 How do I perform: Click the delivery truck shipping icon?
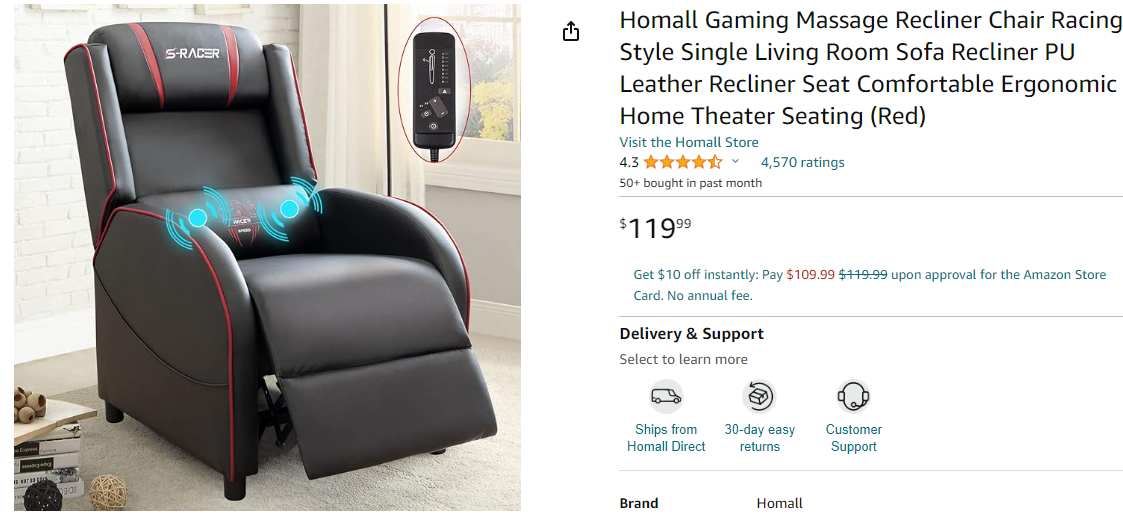point(666,396)
